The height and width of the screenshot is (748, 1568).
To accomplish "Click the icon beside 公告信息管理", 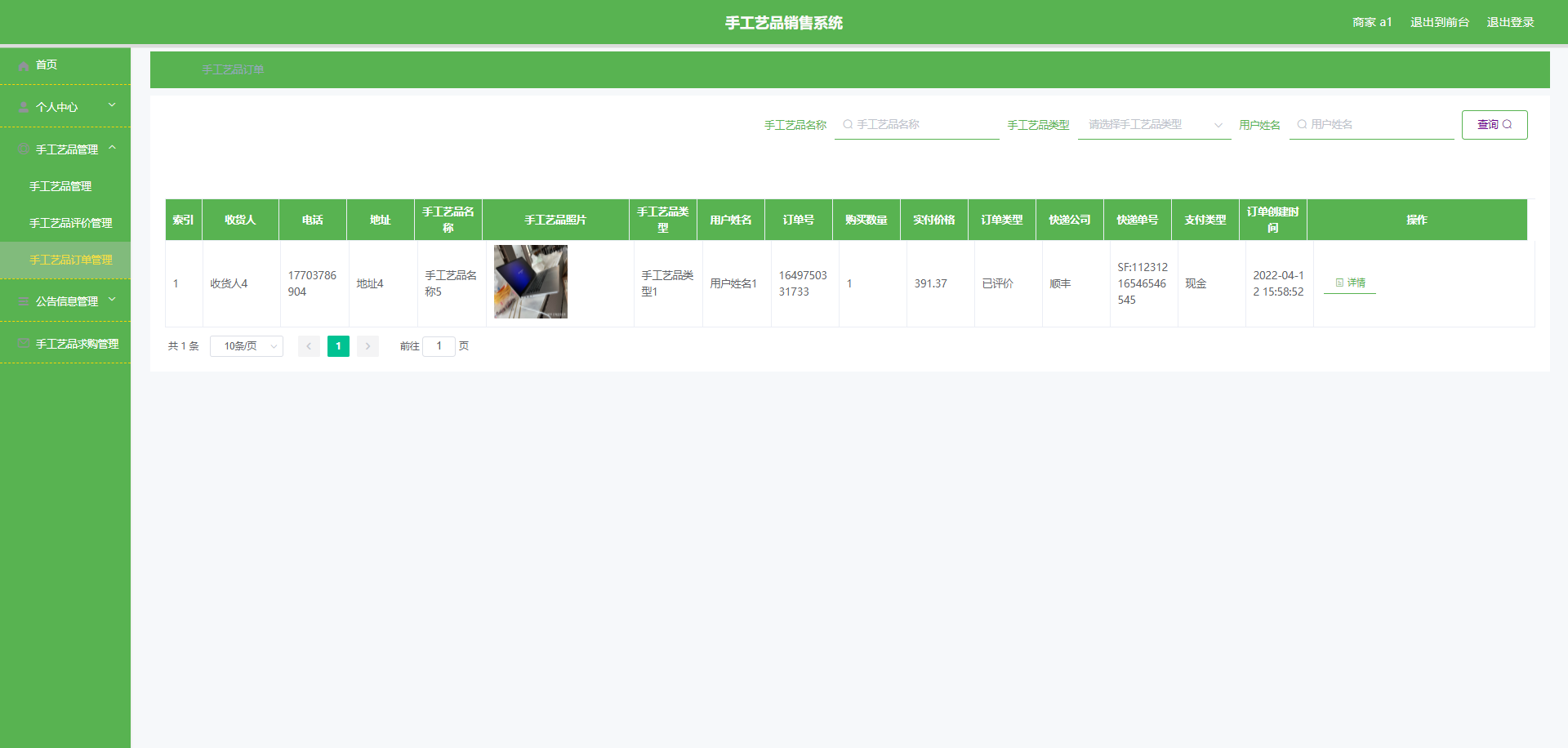I will (24, 302).
